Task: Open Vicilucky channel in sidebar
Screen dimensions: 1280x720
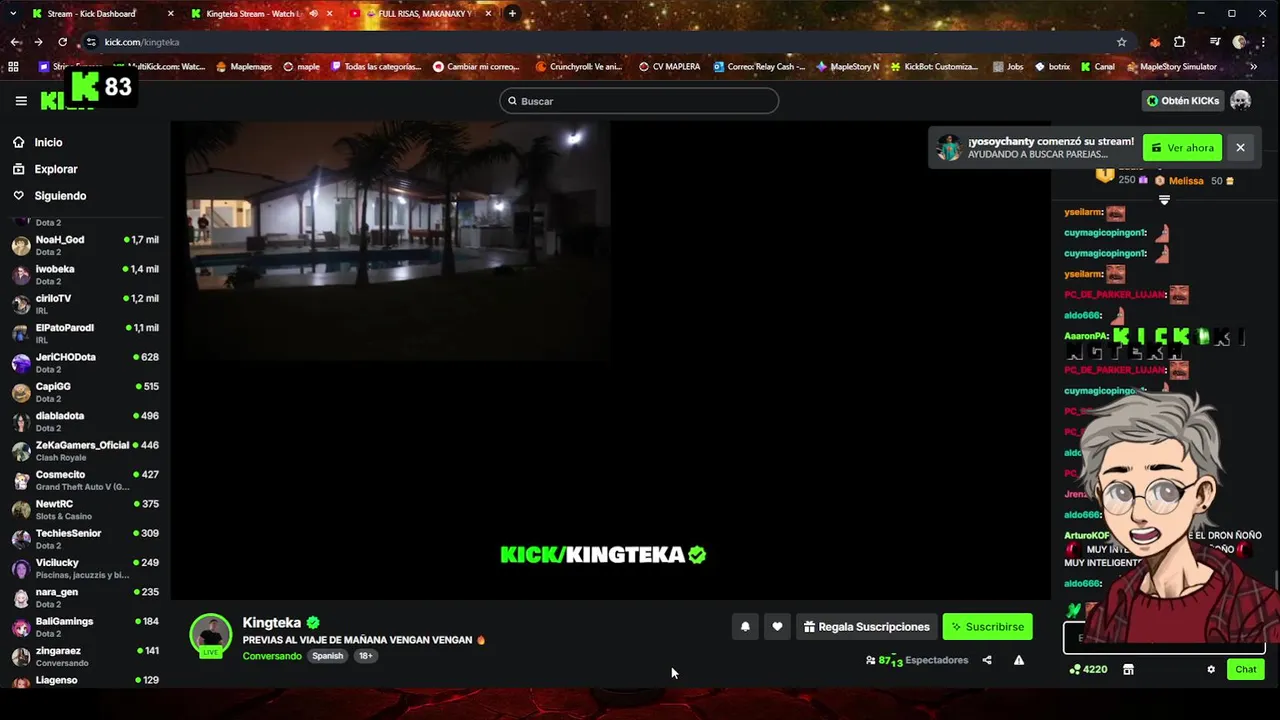Action: pyautogui.click(x=85, y=568)
